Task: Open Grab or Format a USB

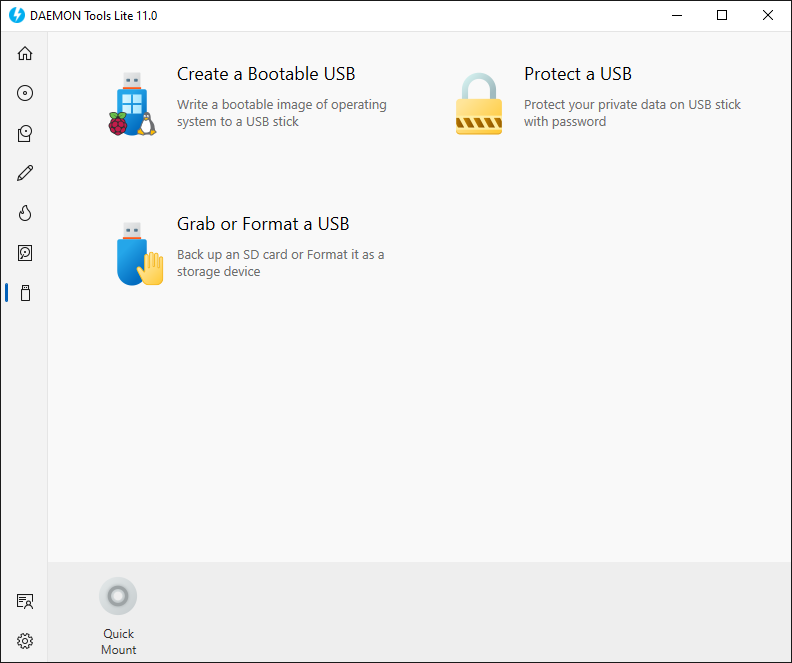Action: pos(263,224)
